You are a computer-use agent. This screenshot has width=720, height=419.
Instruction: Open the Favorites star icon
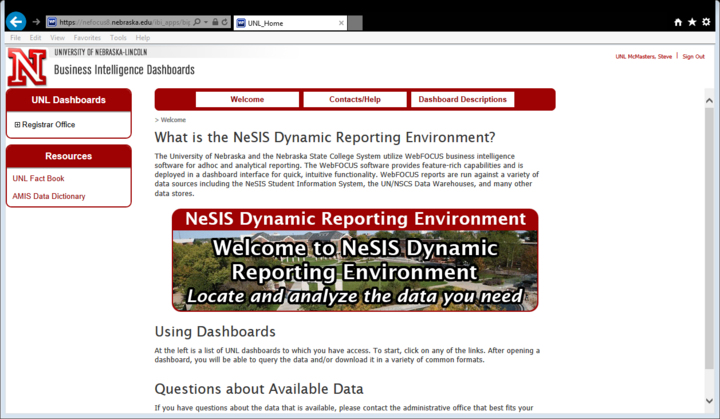pos(692,22)
